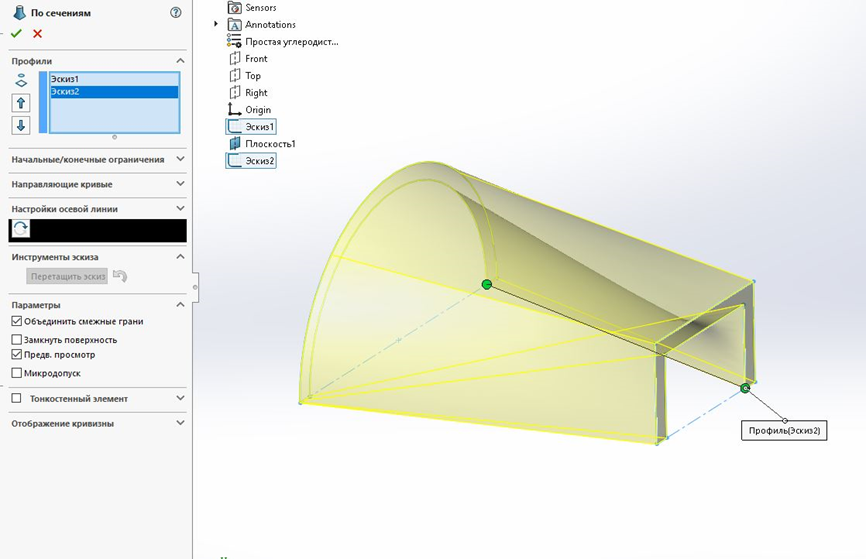
Task: Move the selected profile down
Action: pyautogui.click(x=21, y=125)
